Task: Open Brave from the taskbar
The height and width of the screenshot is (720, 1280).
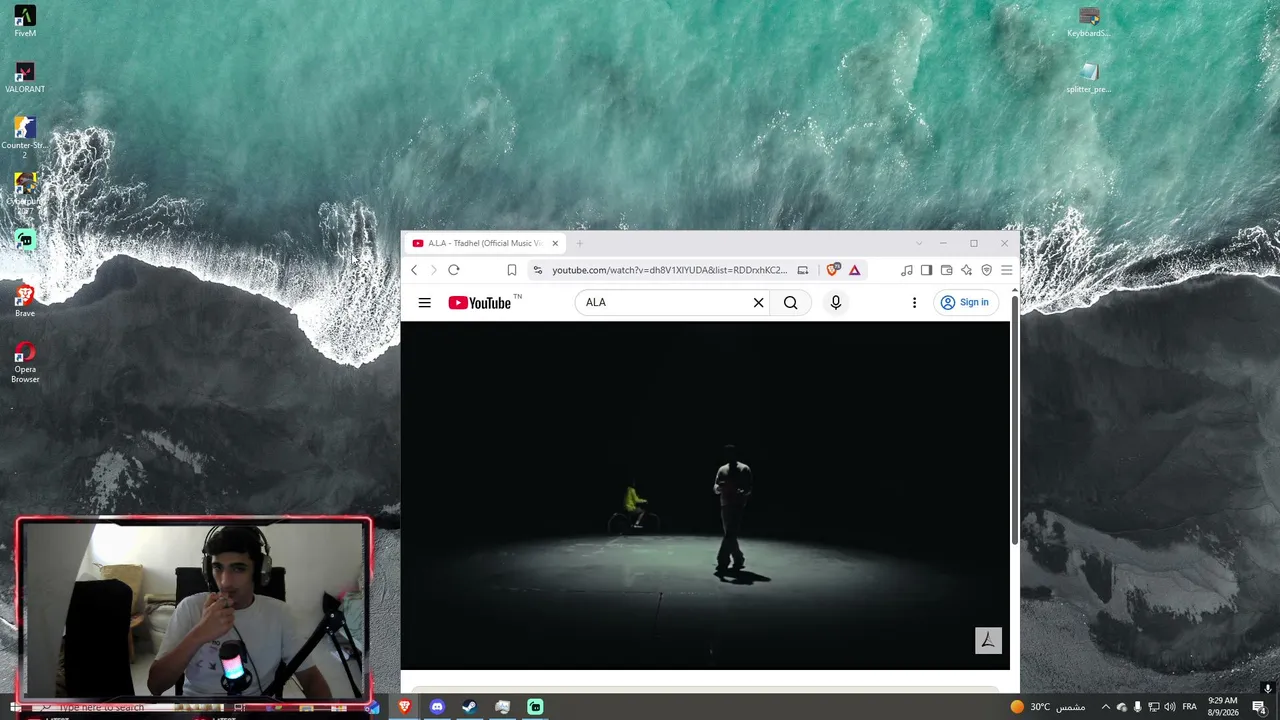Action: [x=405, y=707]
